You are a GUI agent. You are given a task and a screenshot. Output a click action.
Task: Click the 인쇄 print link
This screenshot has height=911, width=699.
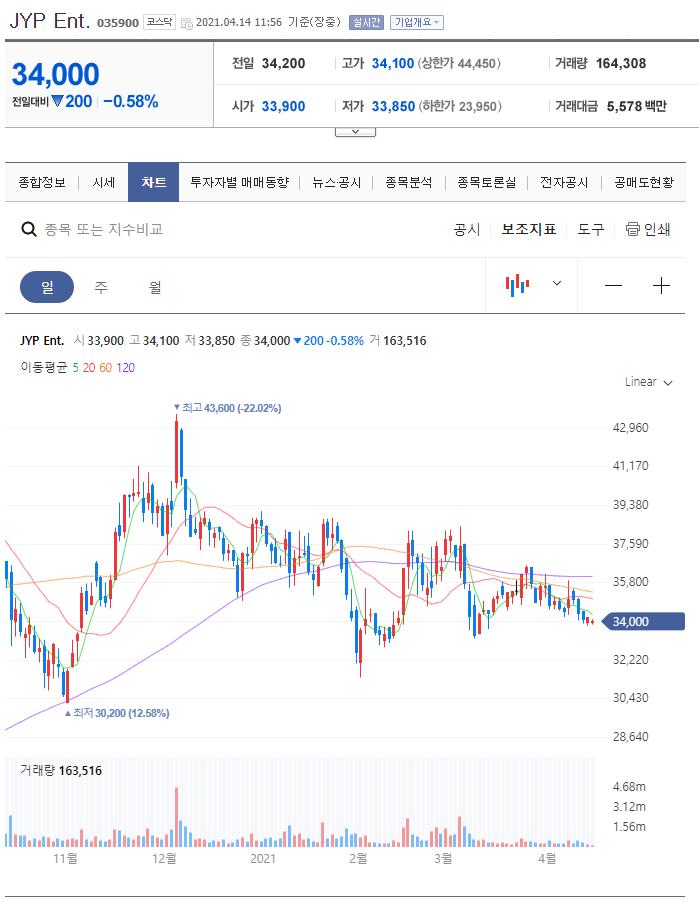pyautogui.click(x=657, y=229)
